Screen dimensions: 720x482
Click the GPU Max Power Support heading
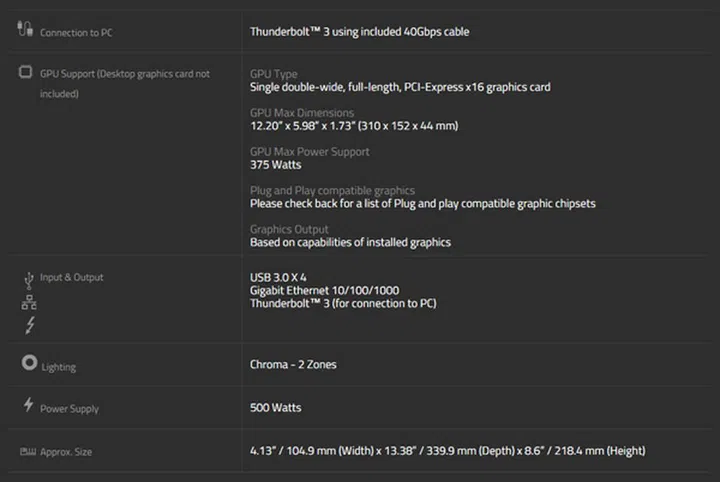coord(309,152)
